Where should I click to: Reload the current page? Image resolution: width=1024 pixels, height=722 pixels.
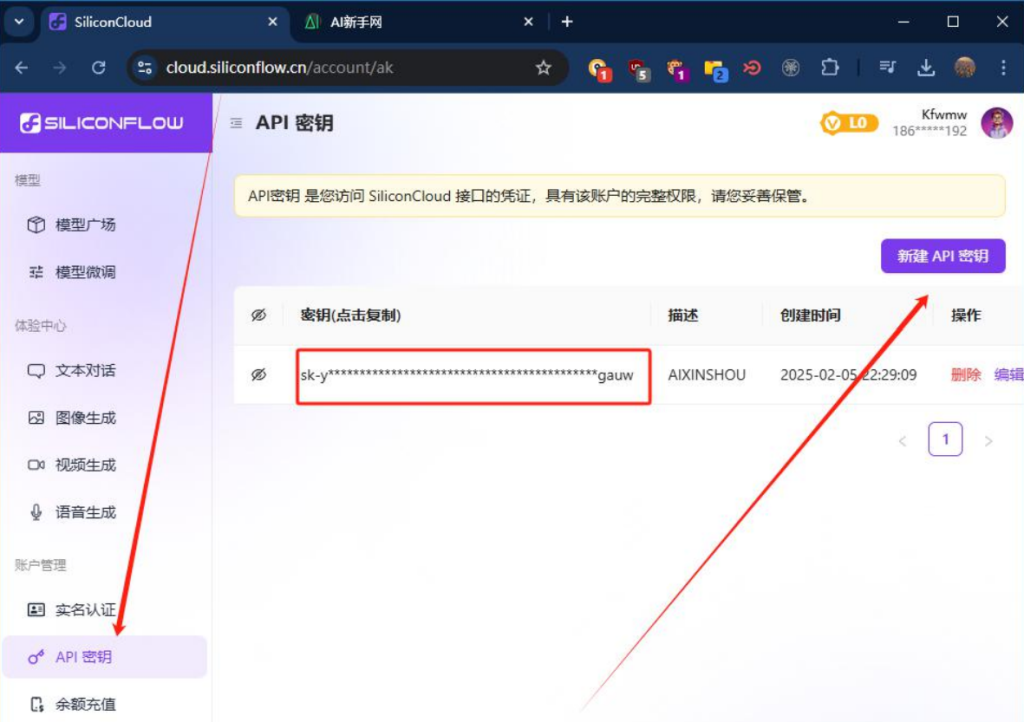tap(99, 67)
